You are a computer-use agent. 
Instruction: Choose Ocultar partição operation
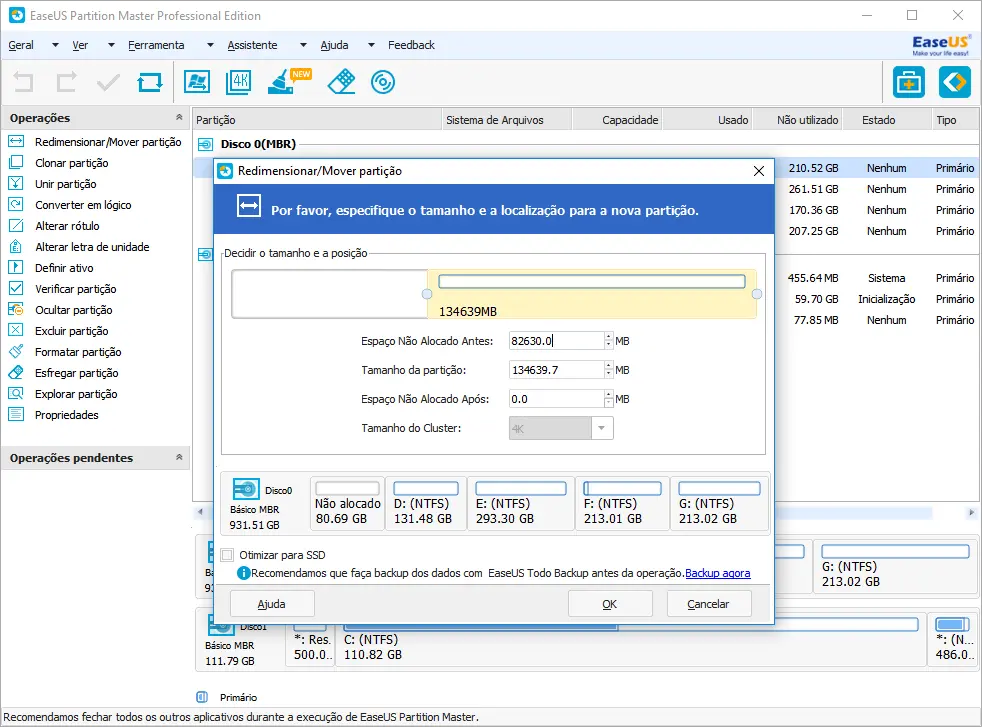pos(73,310)
